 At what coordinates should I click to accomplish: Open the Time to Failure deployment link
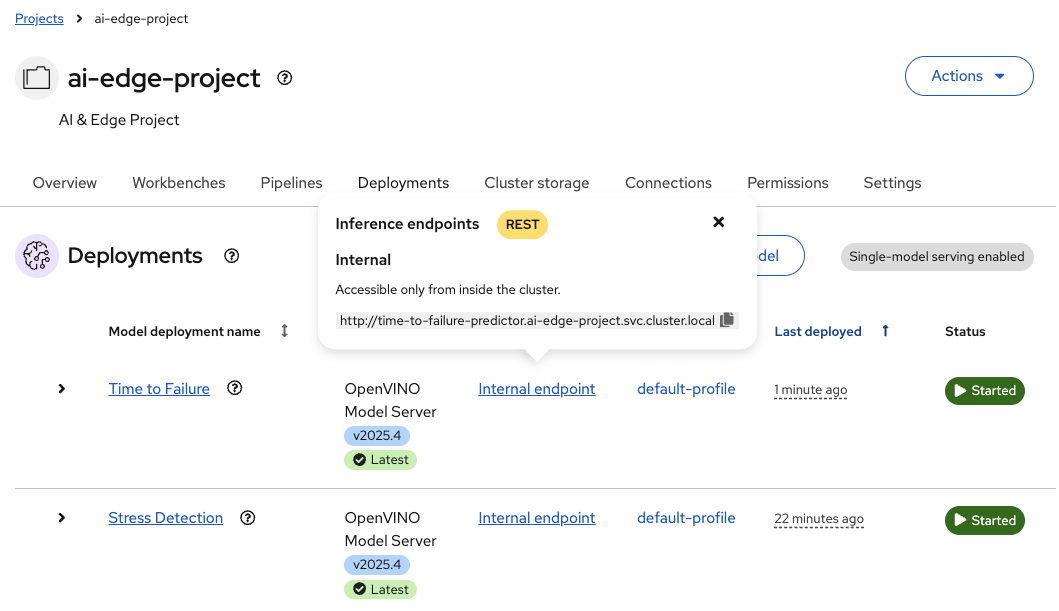159,389
